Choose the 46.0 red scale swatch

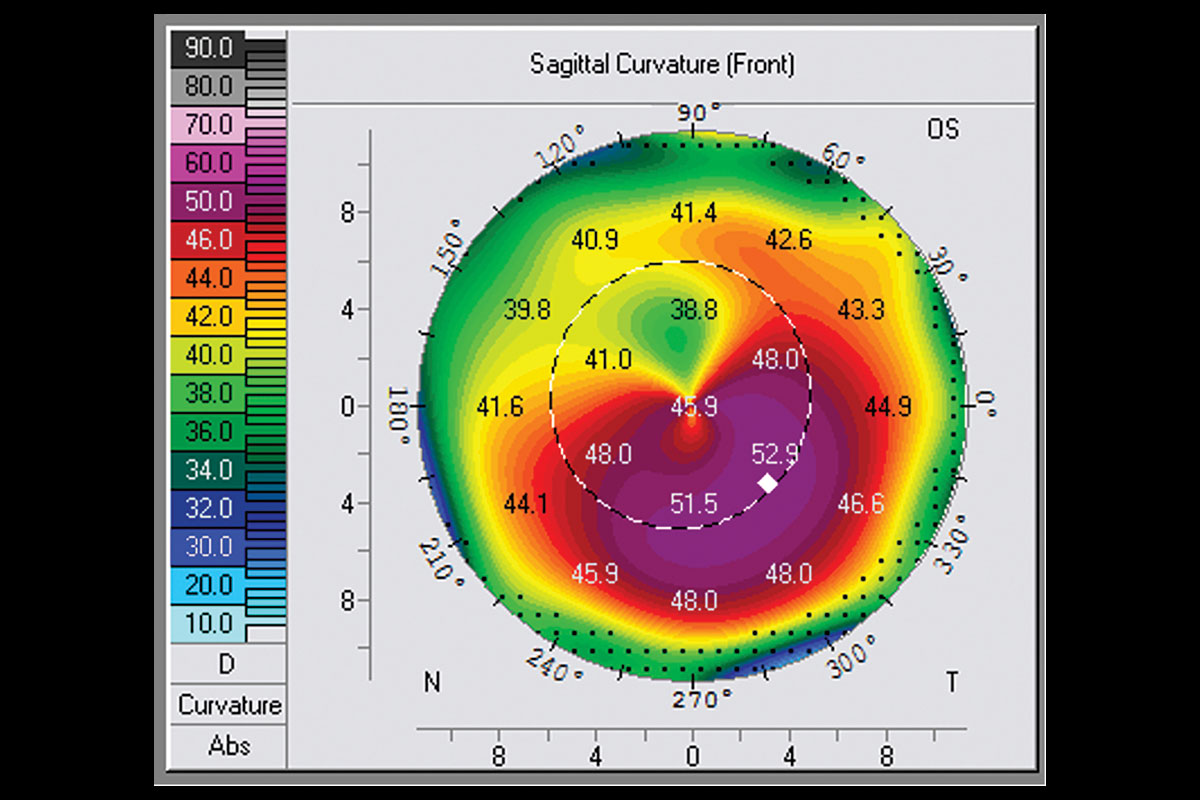pos(208,240)
